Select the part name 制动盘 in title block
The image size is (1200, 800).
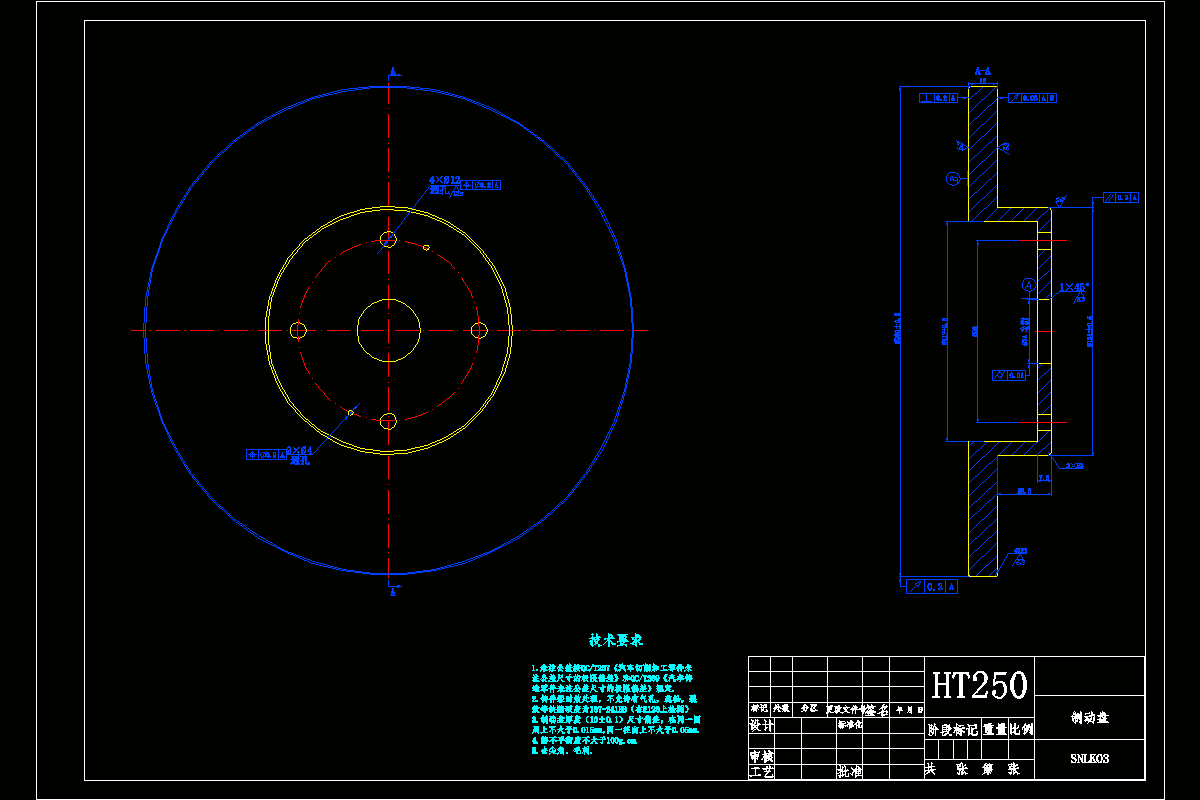pos(1090,718)
